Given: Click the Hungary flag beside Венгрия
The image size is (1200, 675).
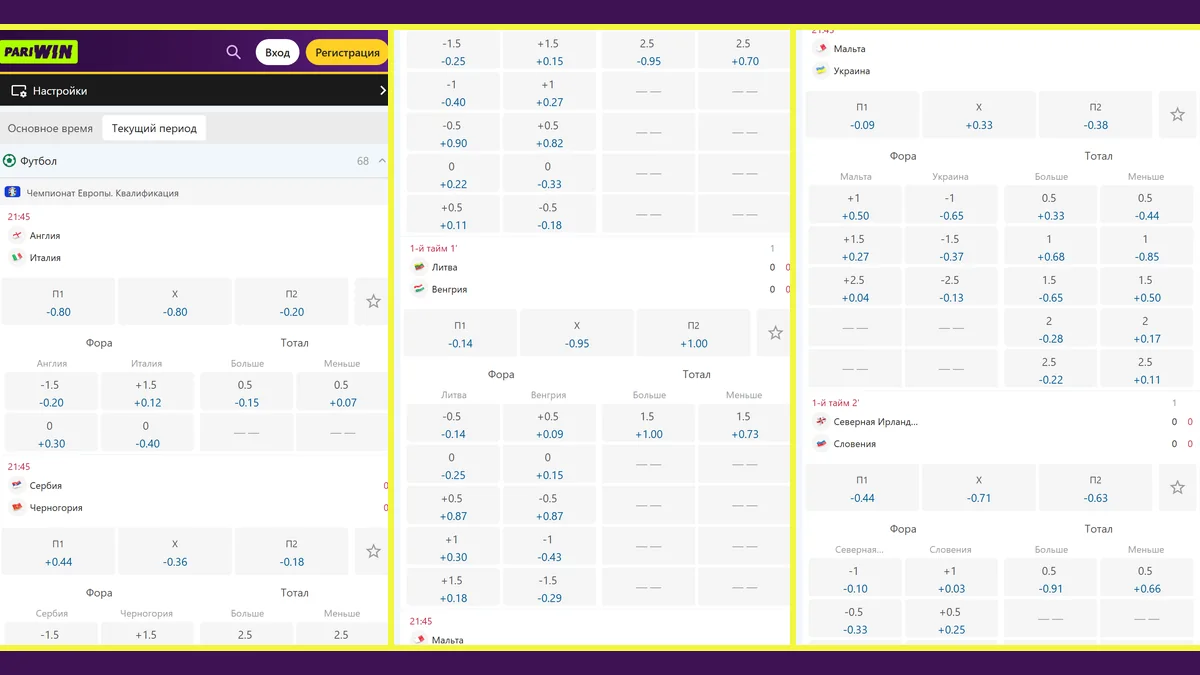Looking at the screenshot, I should tap(420, 289).
